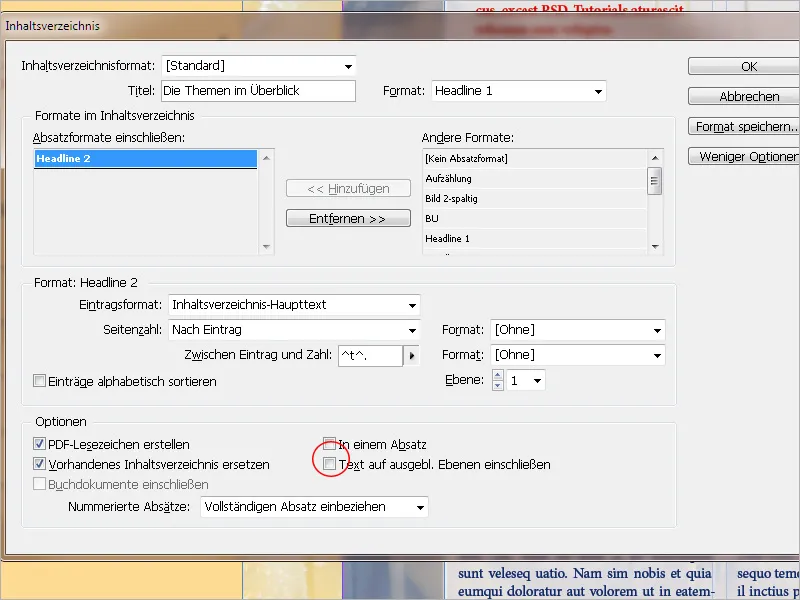Image resolution: width=800 pixels, height=600 pixels.
Task: Edit the Zwischen Eintrag und Zahl field
Action: [x=370, y=356]
